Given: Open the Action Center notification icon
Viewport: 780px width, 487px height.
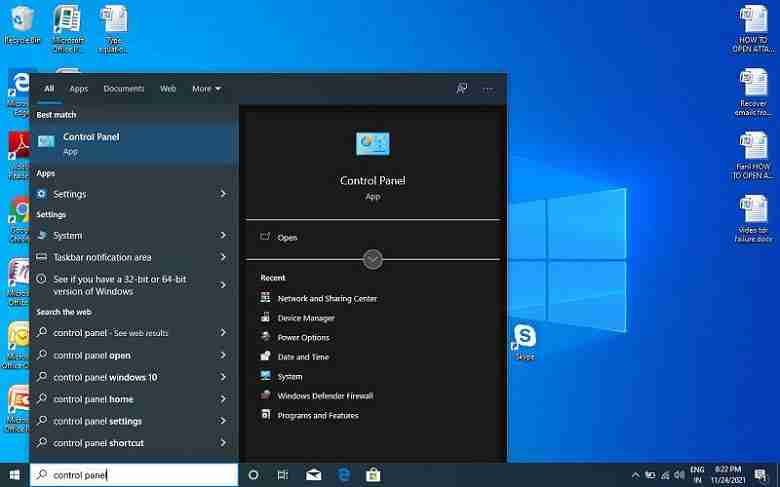Looking at the screenshot, I should click(x=761, y=475).
